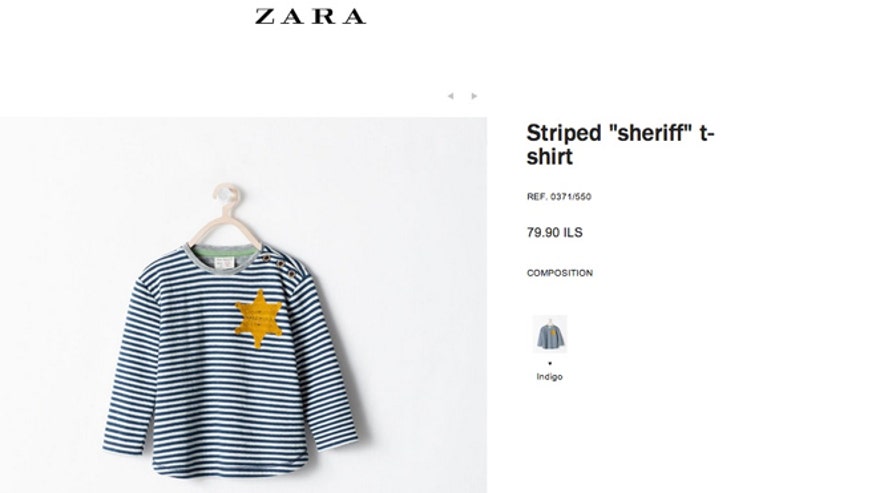This screenshot has height=493, width=876.
Task: Click the product title Striped "sheriff" t-shirt
Action: tap(620, 145)
